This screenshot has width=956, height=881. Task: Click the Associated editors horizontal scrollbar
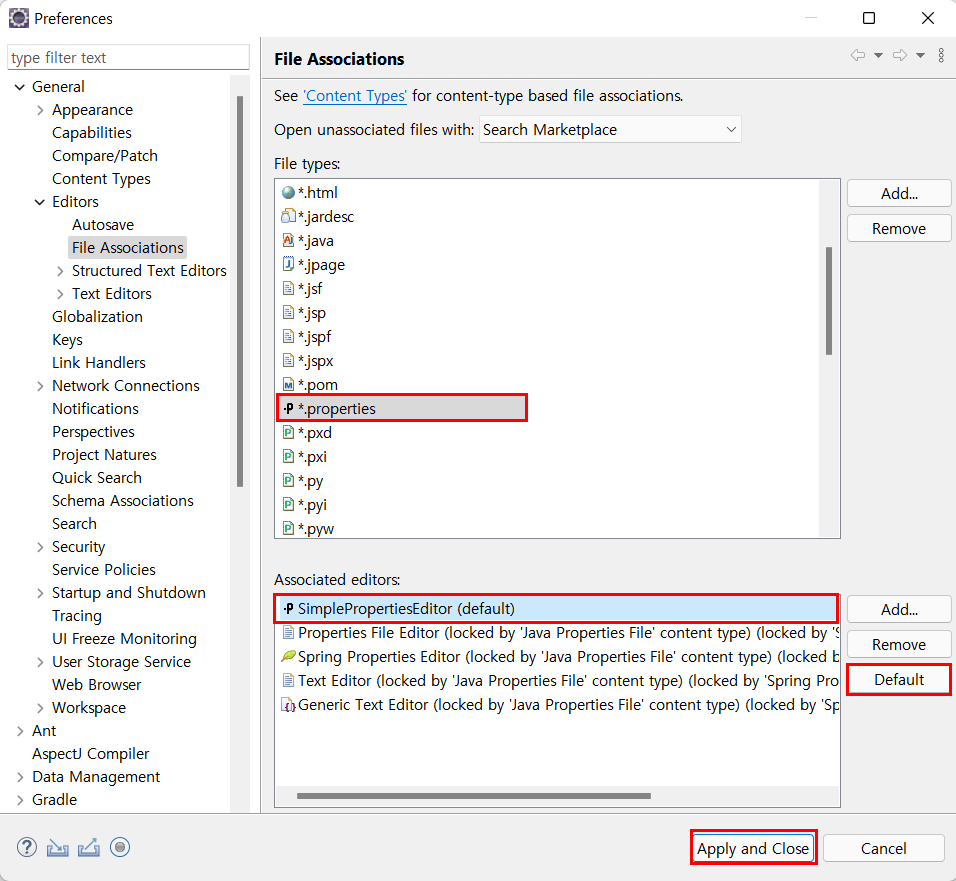(474, 796)
